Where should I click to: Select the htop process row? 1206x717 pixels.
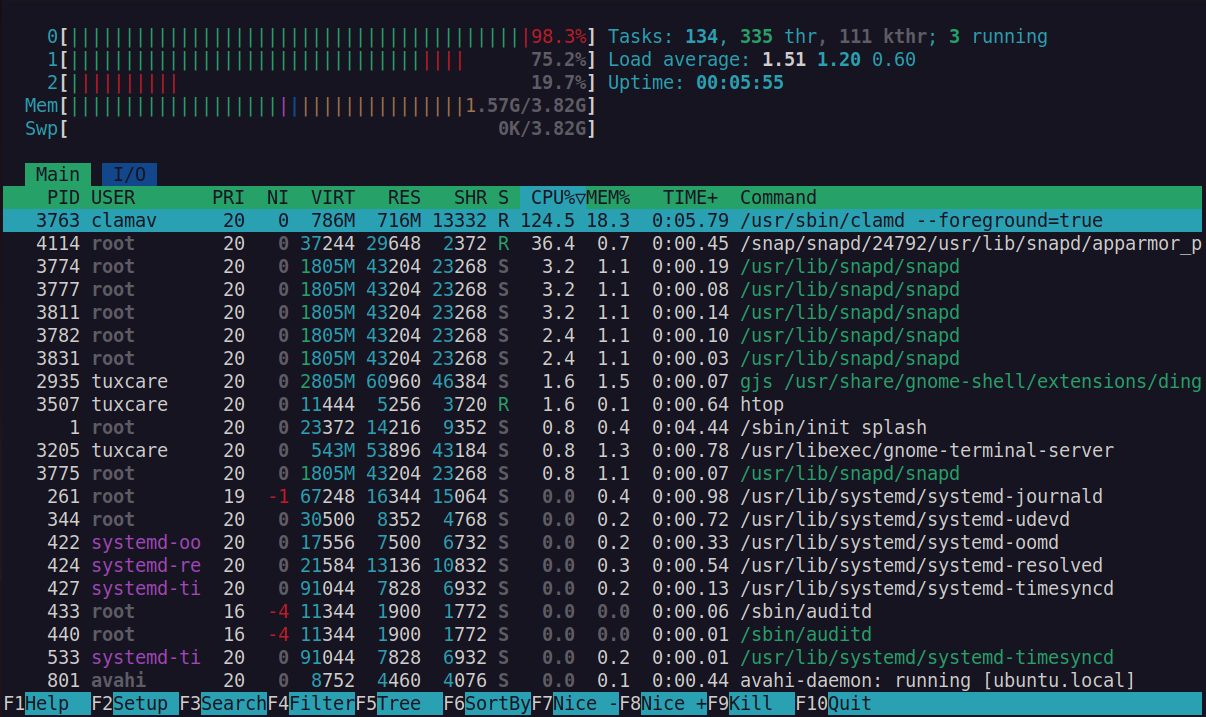click(400, 404)
